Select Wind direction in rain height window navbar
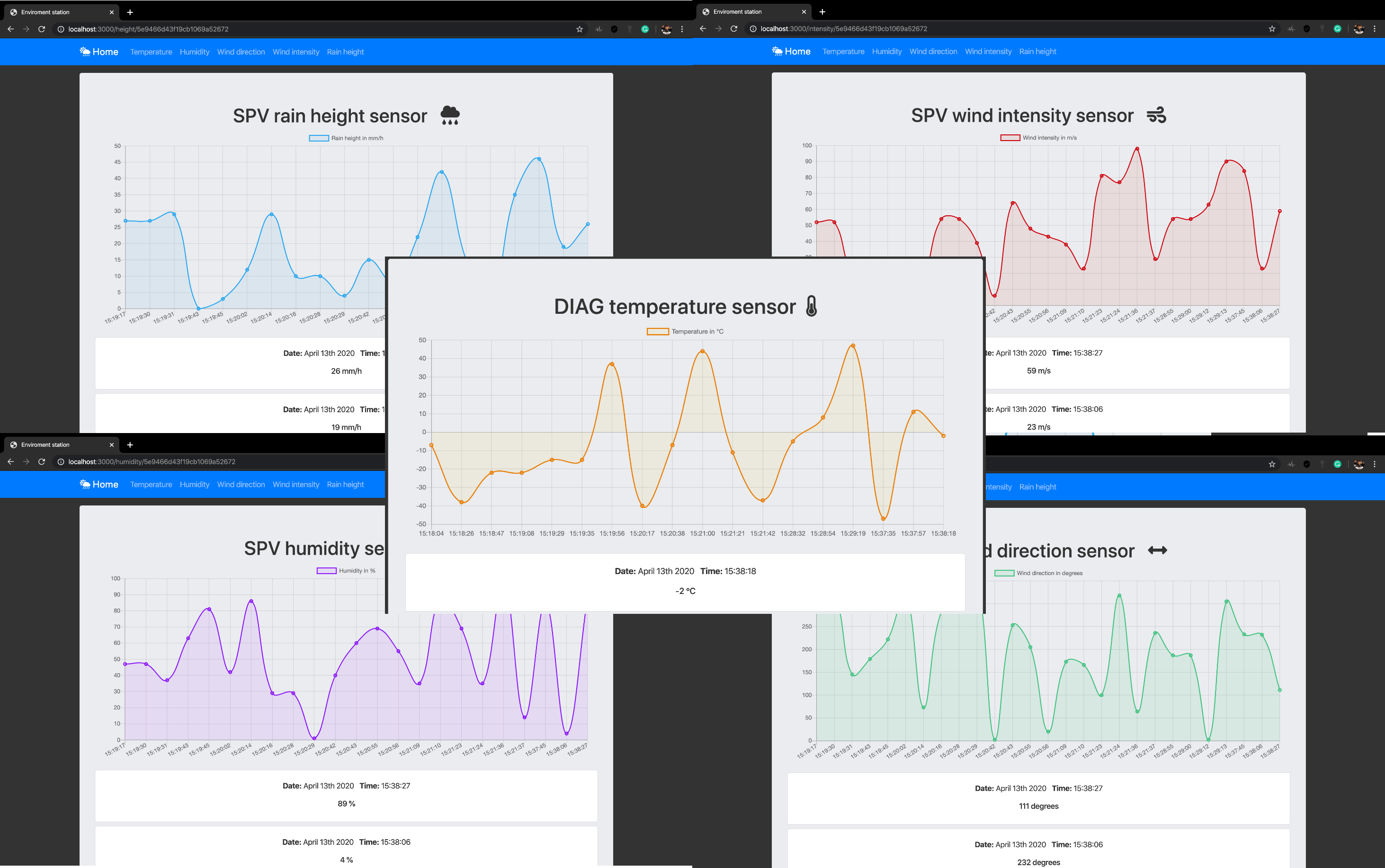 click(x=241, y=52)
